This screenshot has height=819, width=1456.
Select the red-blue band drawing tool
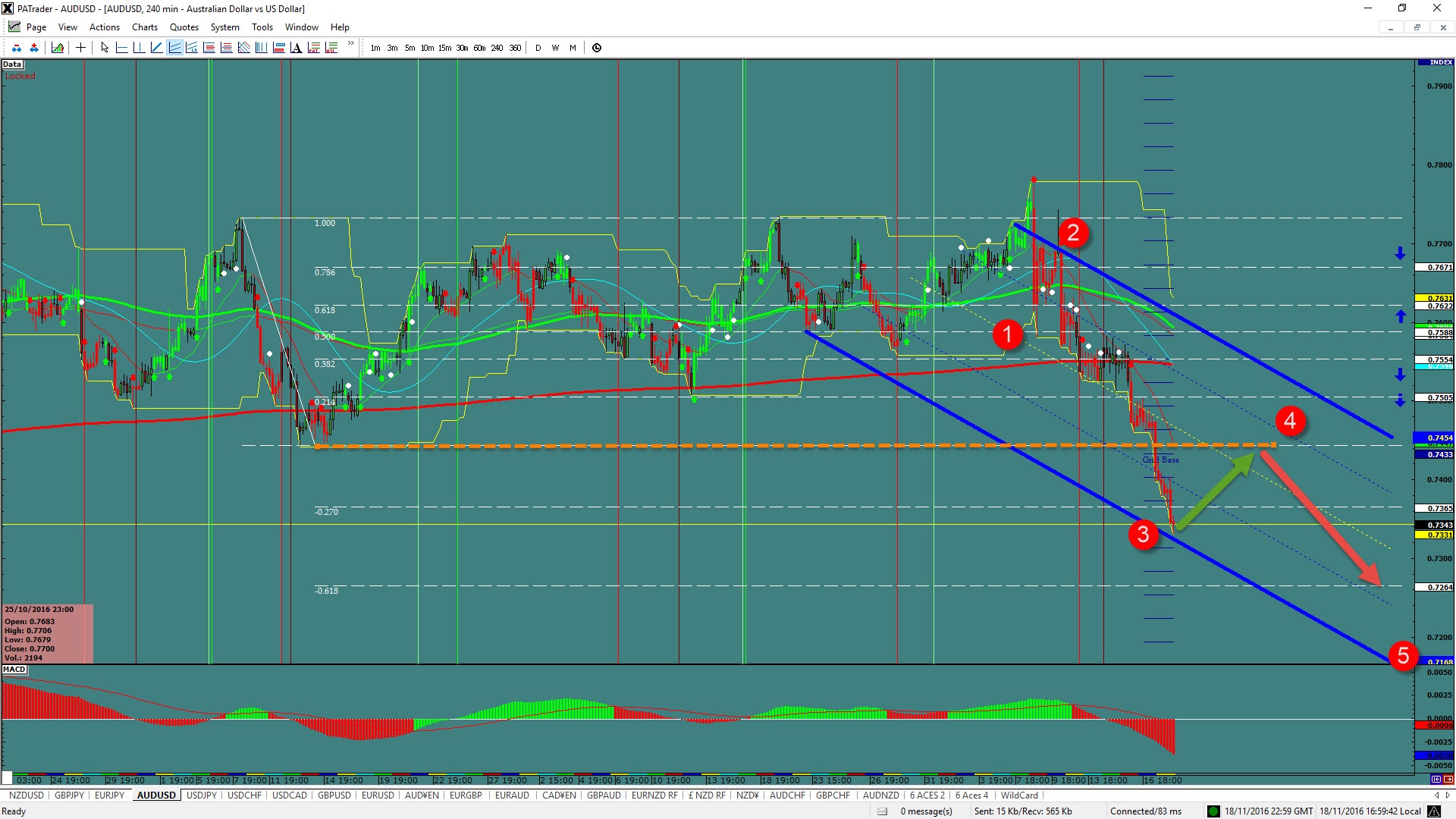pyautogui.click(x=278, y=48)
